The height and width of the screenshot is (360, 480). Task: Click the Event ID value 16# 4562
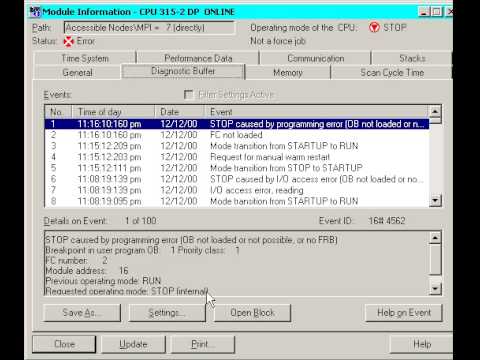point(387,221)
